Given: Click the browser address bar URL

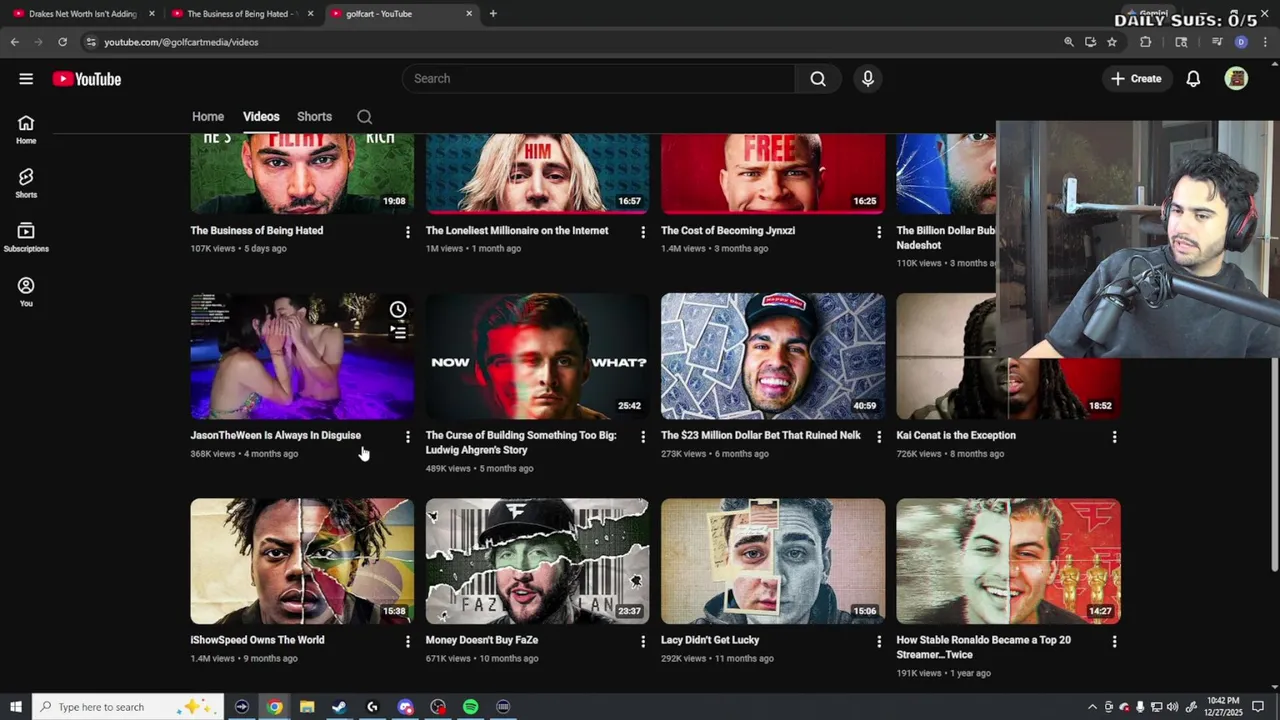Looking at the screenshot, I should pyautogui.click(x=181, y=42).
